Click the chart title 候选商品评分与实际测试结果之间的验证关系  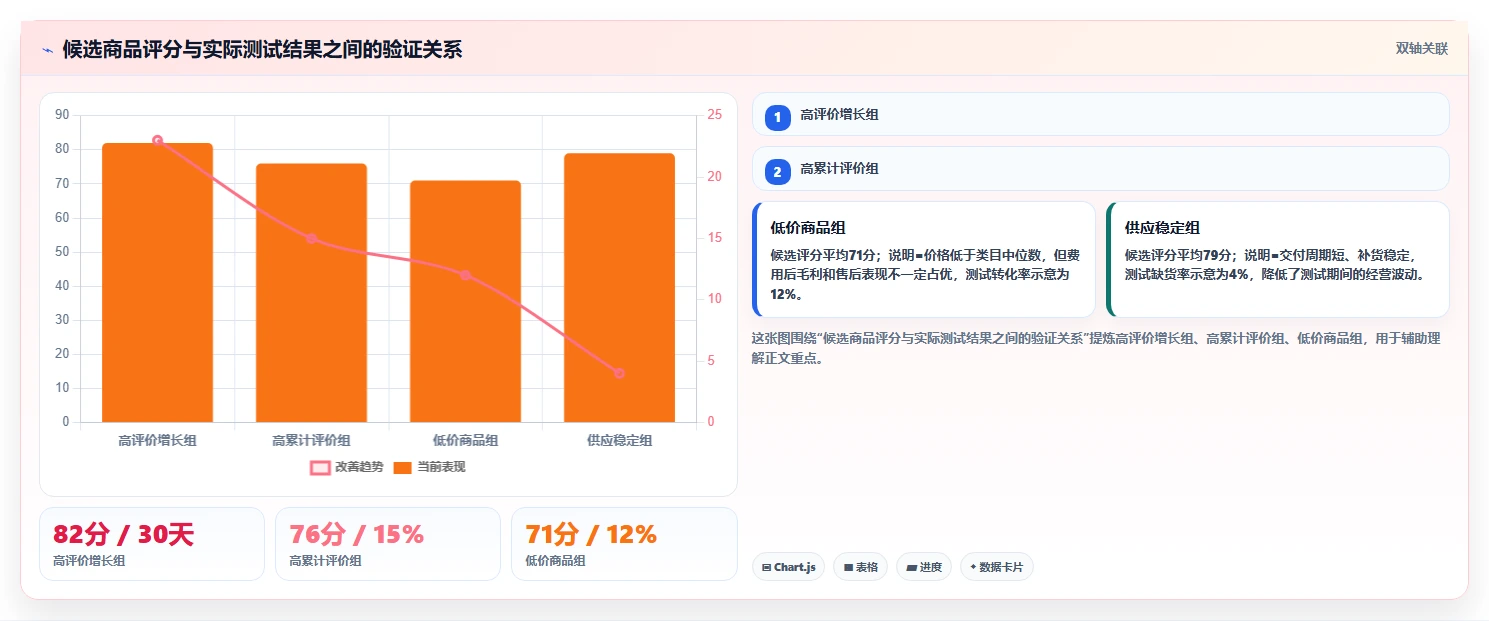(262, 50)
